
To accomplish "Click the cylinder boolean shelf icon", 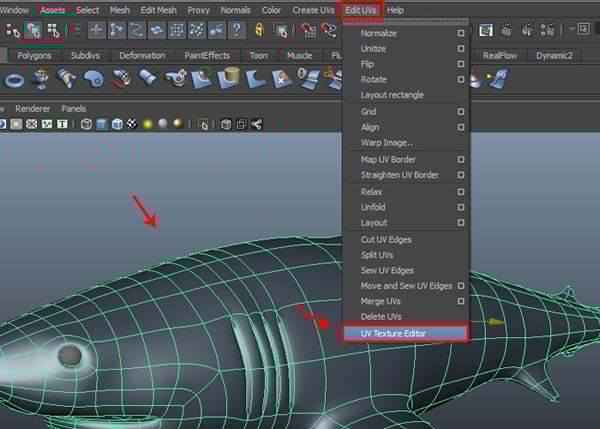I will [x=228, y=78].
